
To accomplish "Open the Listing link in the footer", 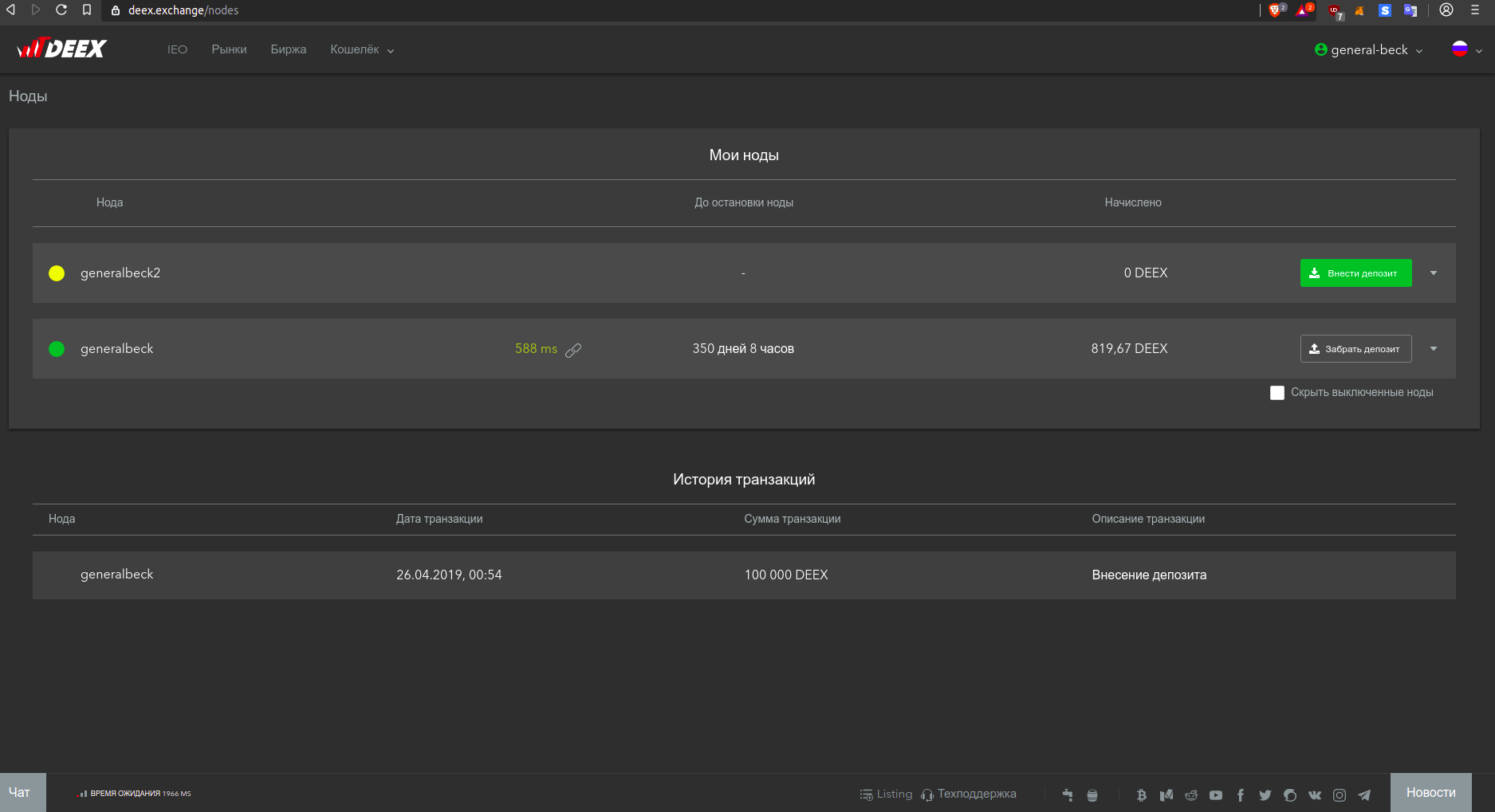I will [886, 794].
